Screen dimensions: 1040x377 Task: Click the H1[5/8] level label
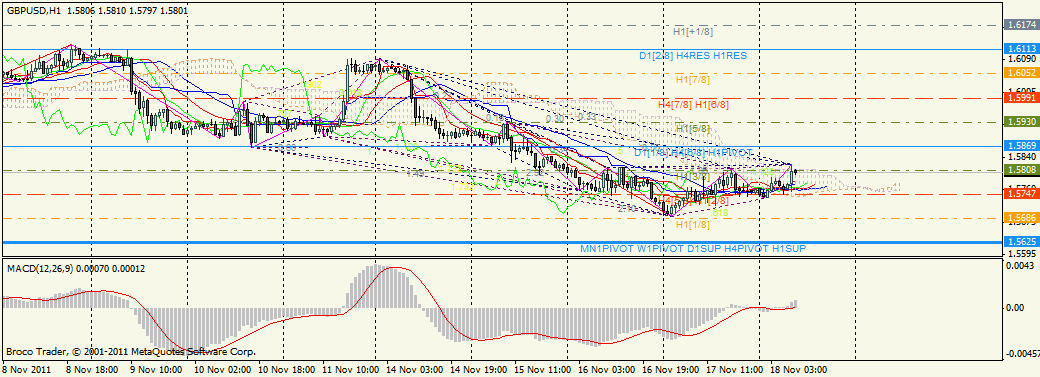coord(693,128)
